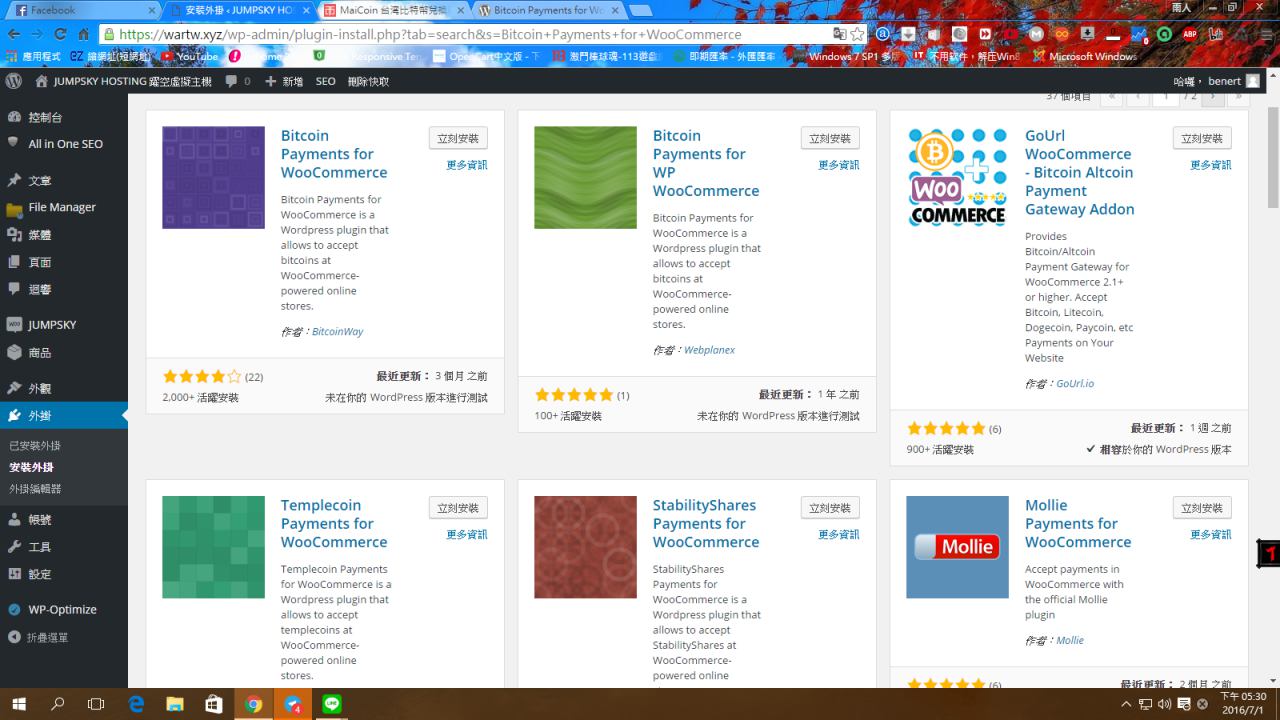View 更多資訊 for GoUrl WooCommerce plugin
The width and height of the screenshot is (1280, 720).
(x=1211, y=165)
